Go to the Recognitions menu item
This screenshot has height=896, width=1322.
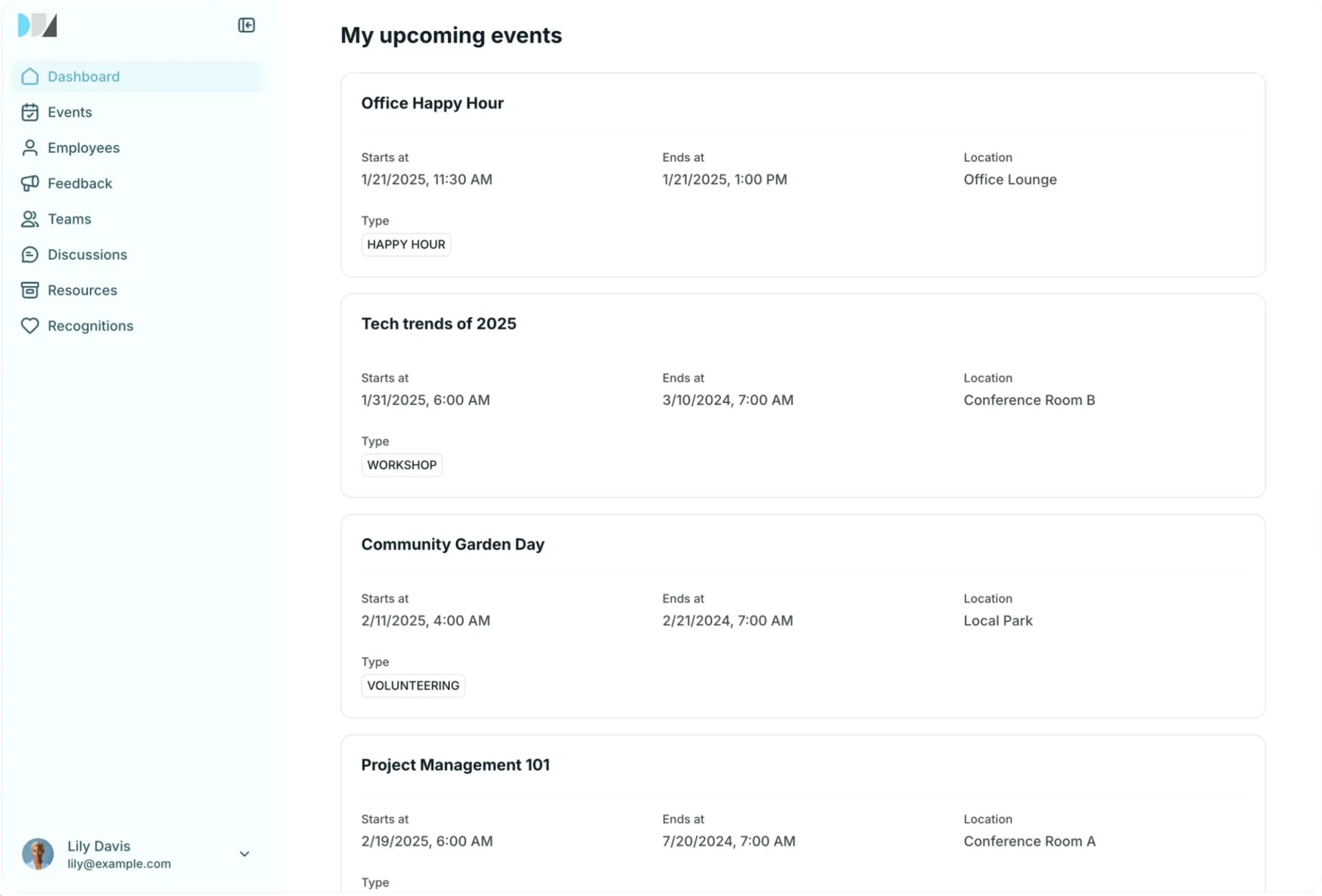coord(90,325)
